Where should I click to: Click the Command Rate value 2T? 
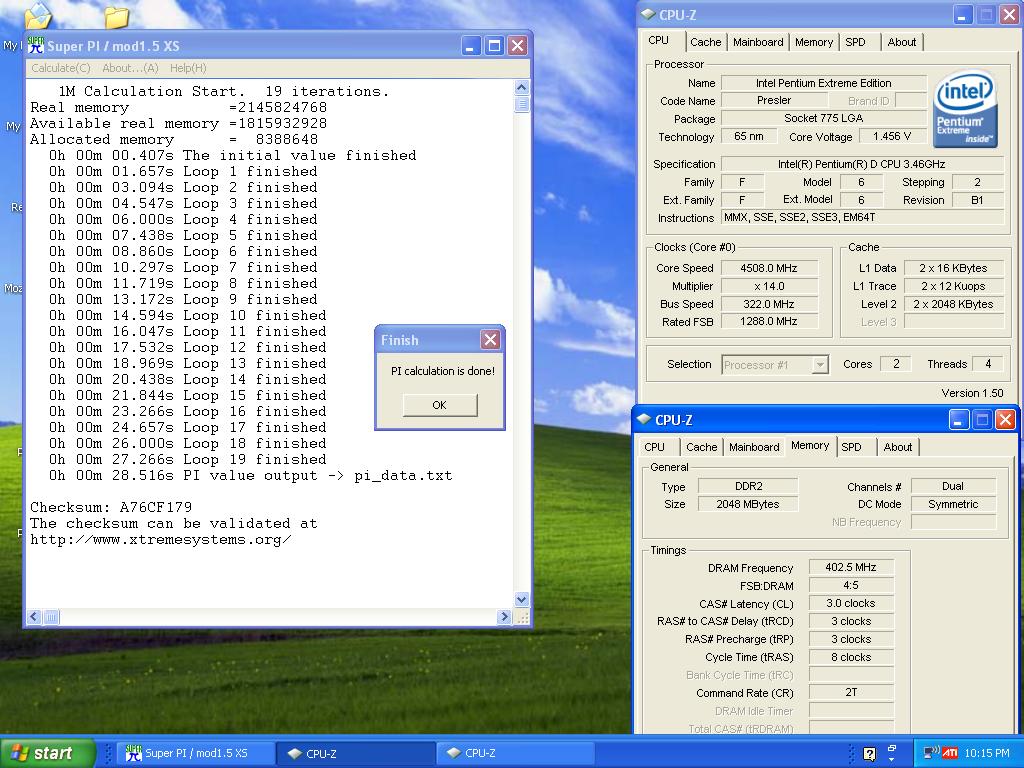pyautogui.click(x=851, y=692)
